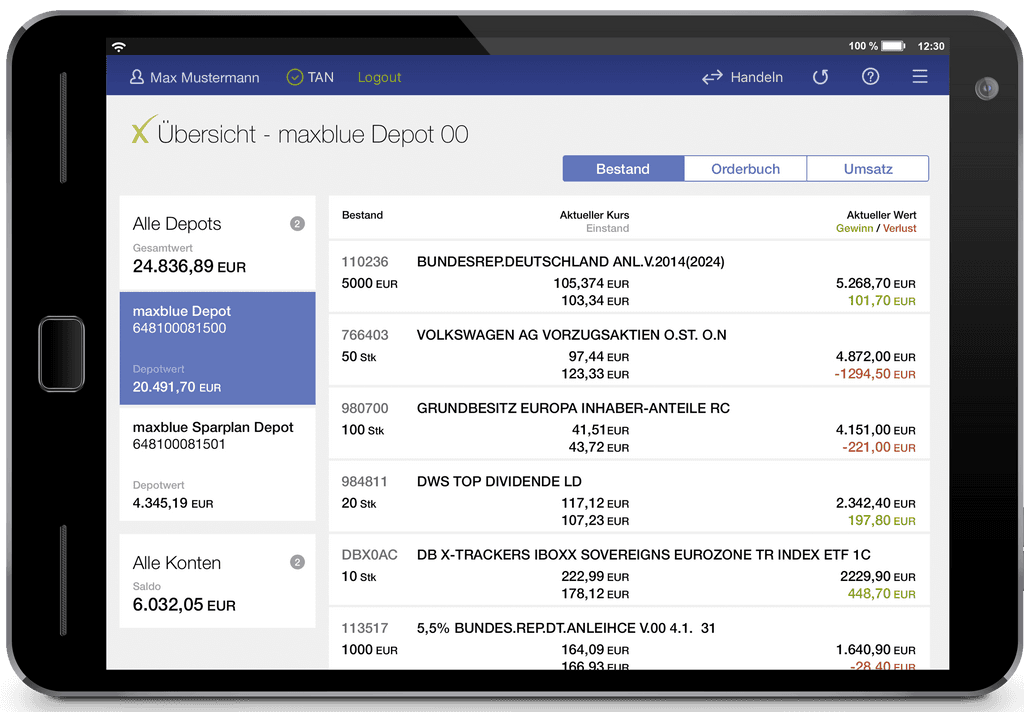Screen dimensions: 1024x712
Task: Click the Bestand column header
Action: [x=362, y=215]
